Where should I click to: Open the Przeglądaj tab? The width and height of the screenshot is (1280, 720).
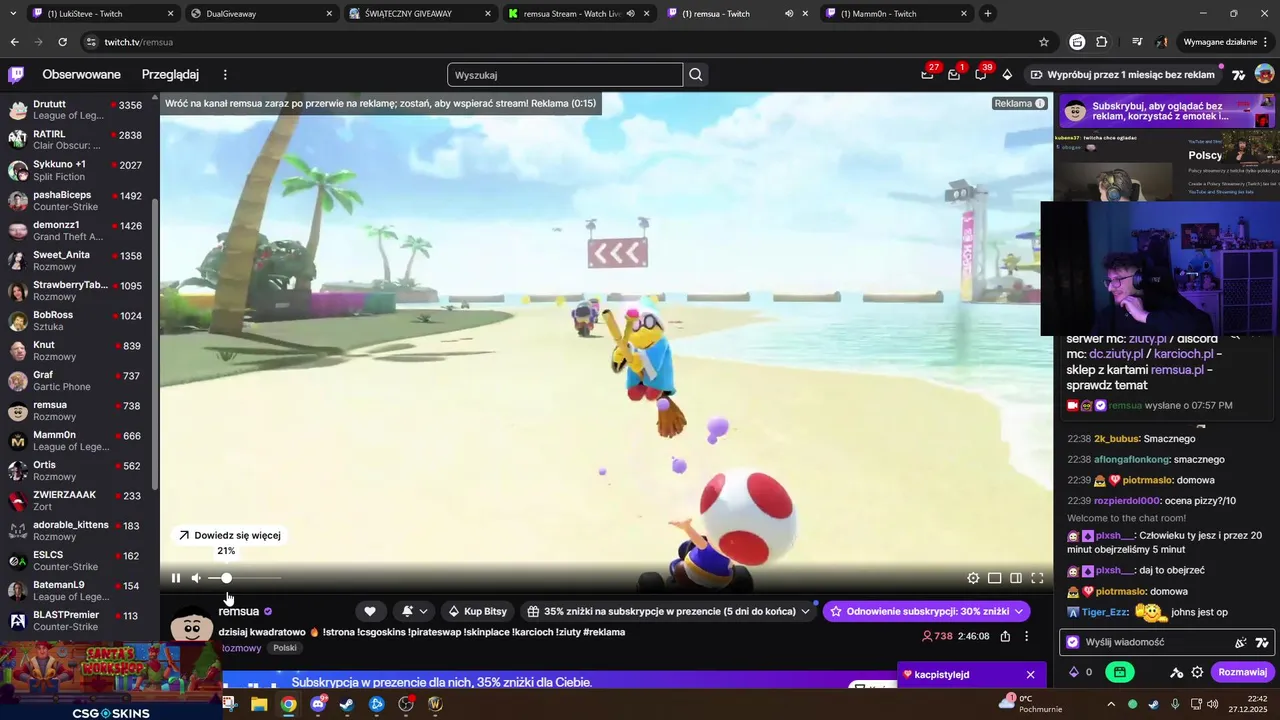point(170,74)
